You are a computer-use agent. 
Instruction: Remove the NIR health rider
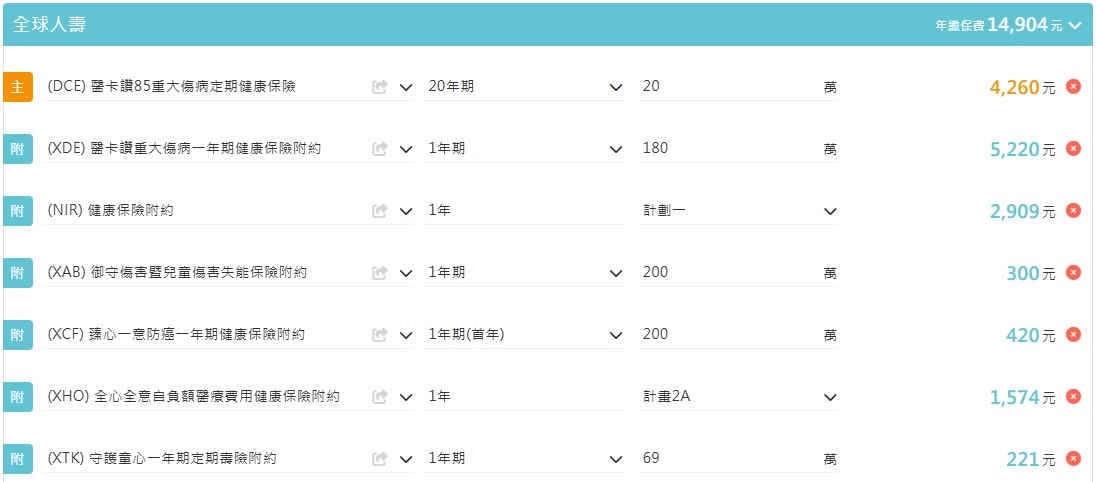[x=1073, y=211]
